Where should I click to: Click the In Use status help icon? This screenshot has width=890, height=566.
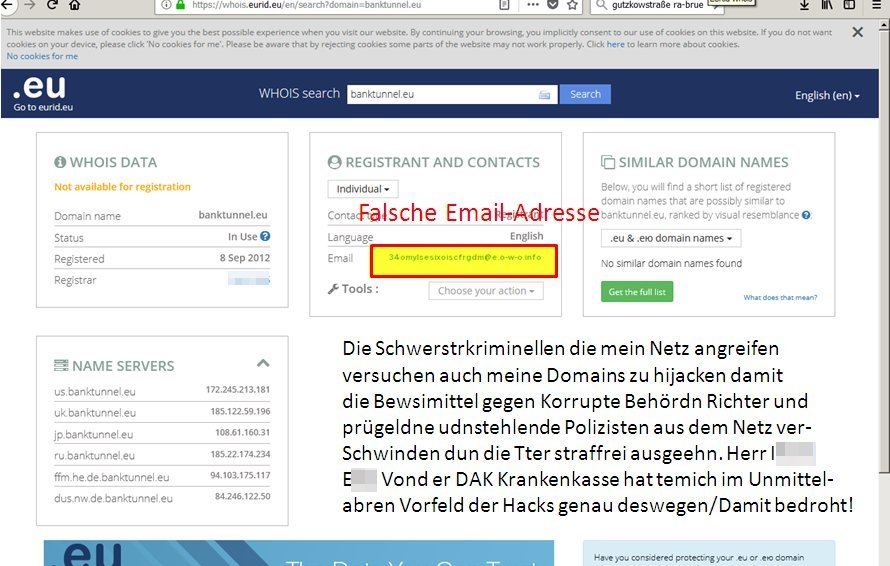[265, 237]
